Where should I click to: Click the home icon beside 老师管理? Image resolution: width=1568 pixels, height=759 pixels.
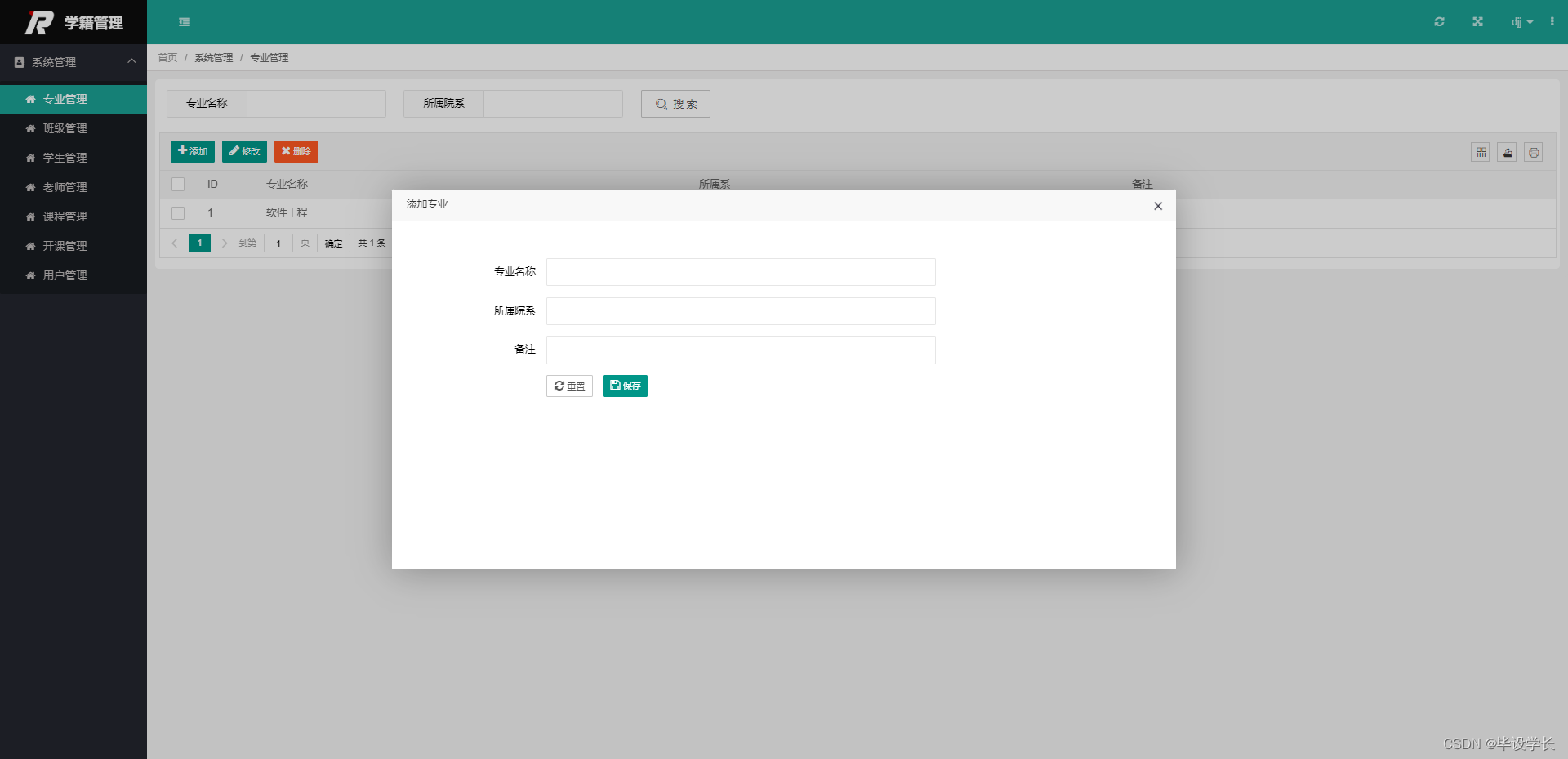coord(30,187)
